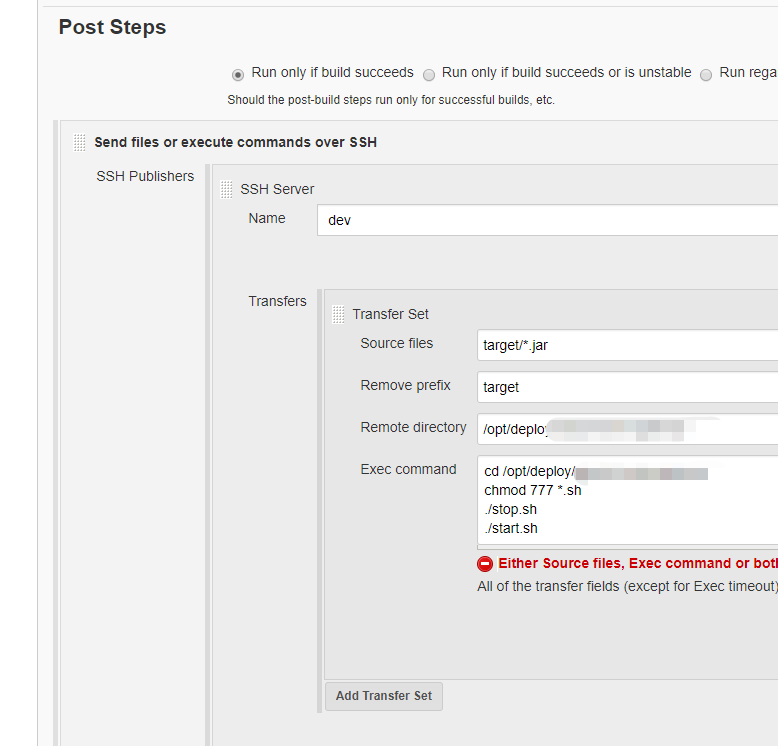Screen dimensions: 778x746
Task: Click the SSH Server drag handle icon
Action: 226,189
